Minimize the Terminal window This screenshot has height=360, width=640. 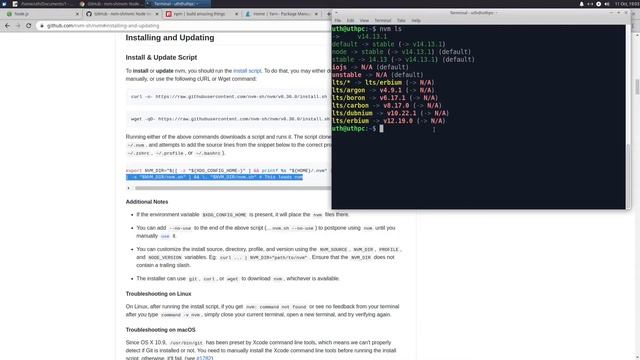click(611, 13)
